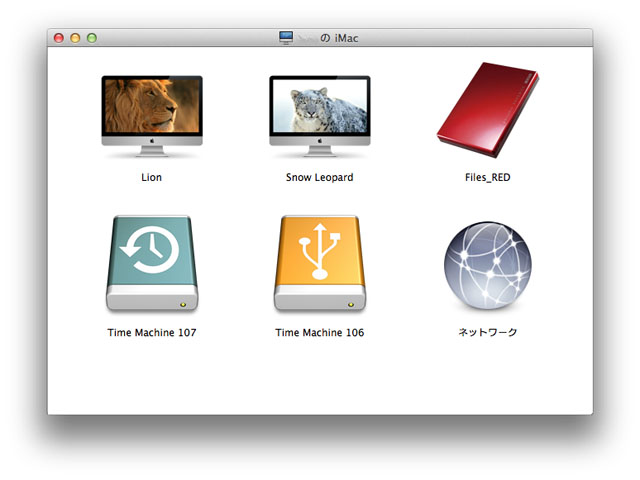640x480 pixels.
Task: Click the "Time Machine 106" label text
Action: 320,333
